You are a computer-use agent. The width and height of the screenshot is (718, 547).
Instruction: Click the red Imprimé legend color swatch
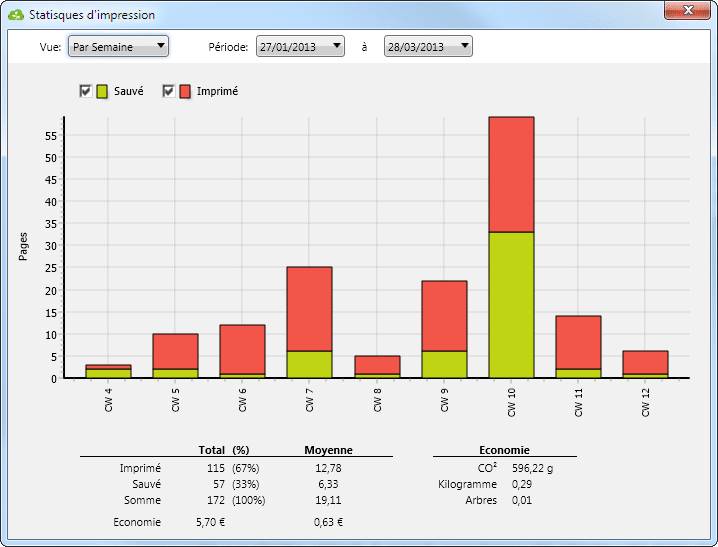tap(185, 91)
